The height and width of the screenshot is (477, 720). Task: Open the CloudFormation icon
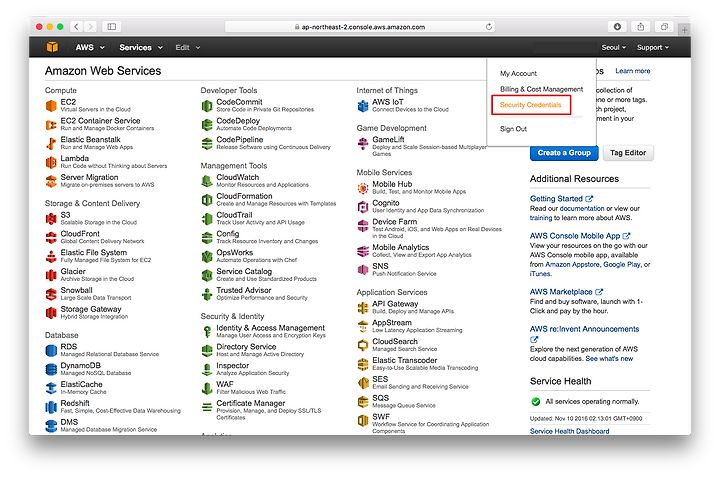[207, 200]
